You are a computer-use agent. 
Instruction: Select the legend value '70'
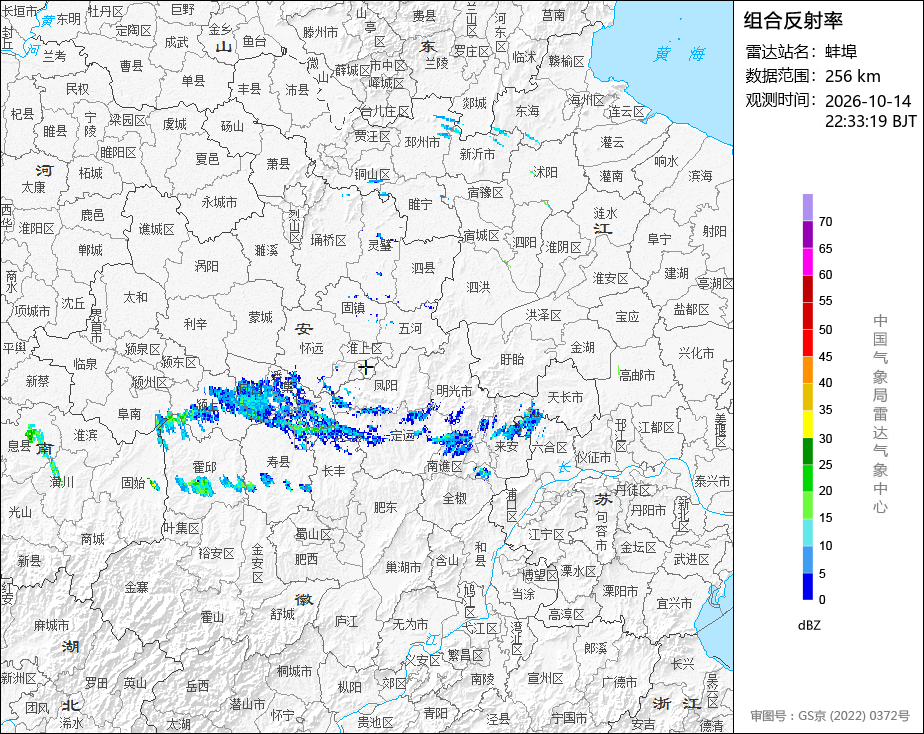pos(826,221)
